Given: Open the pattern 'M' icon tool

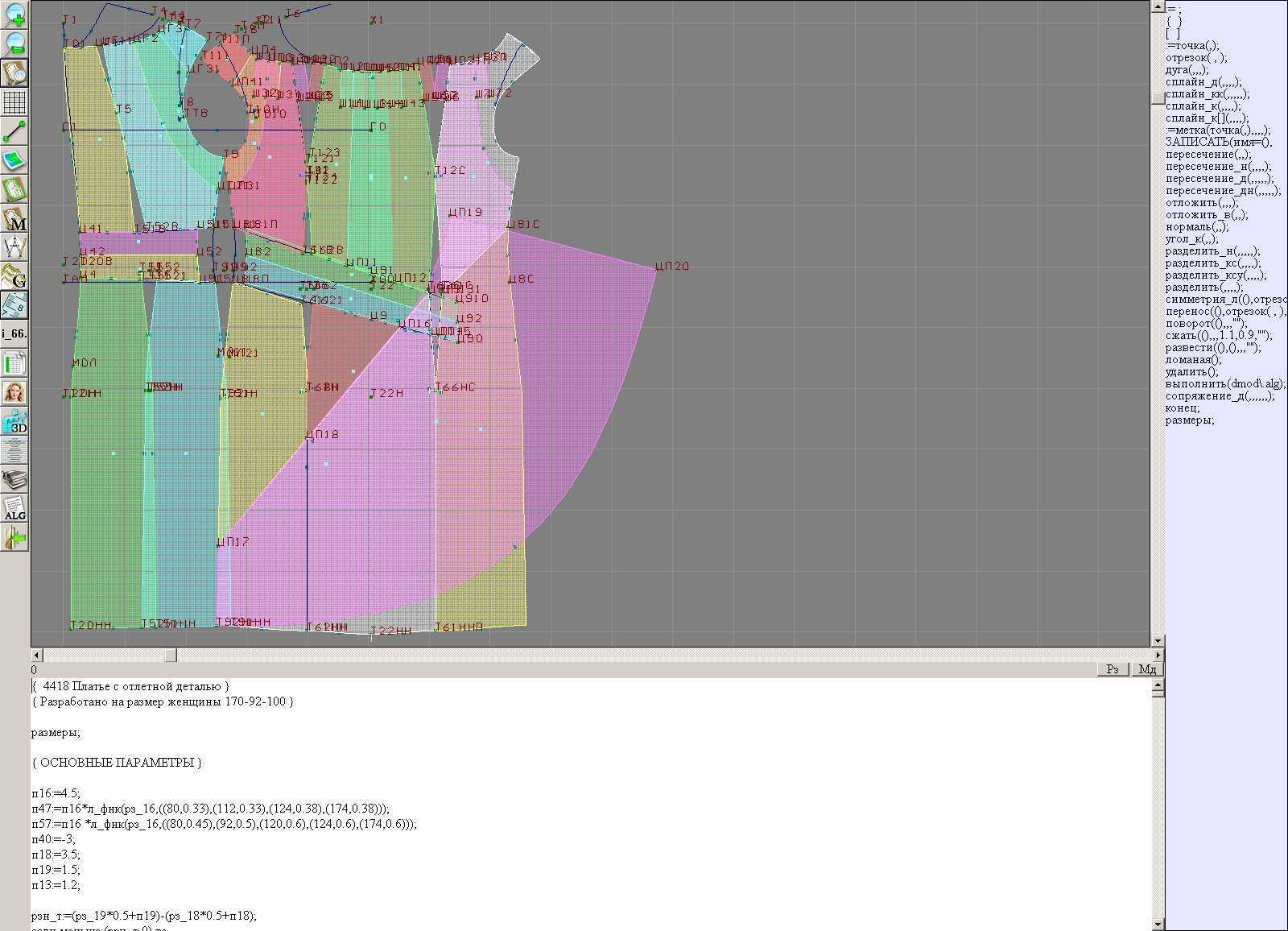Looking at the screenshot, I should [14, 219].
